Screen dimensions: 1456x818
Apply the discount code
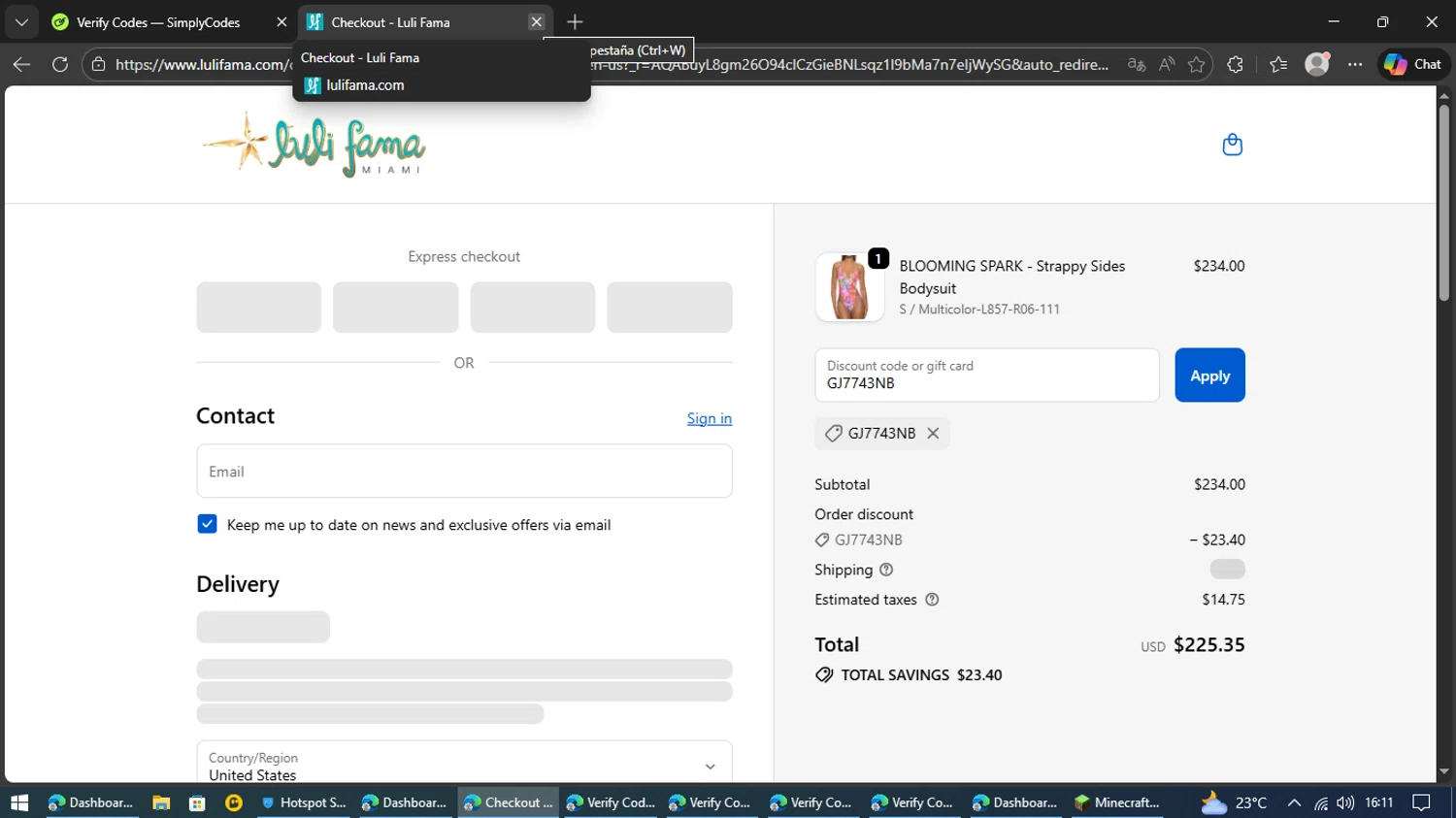(1209, 376)
